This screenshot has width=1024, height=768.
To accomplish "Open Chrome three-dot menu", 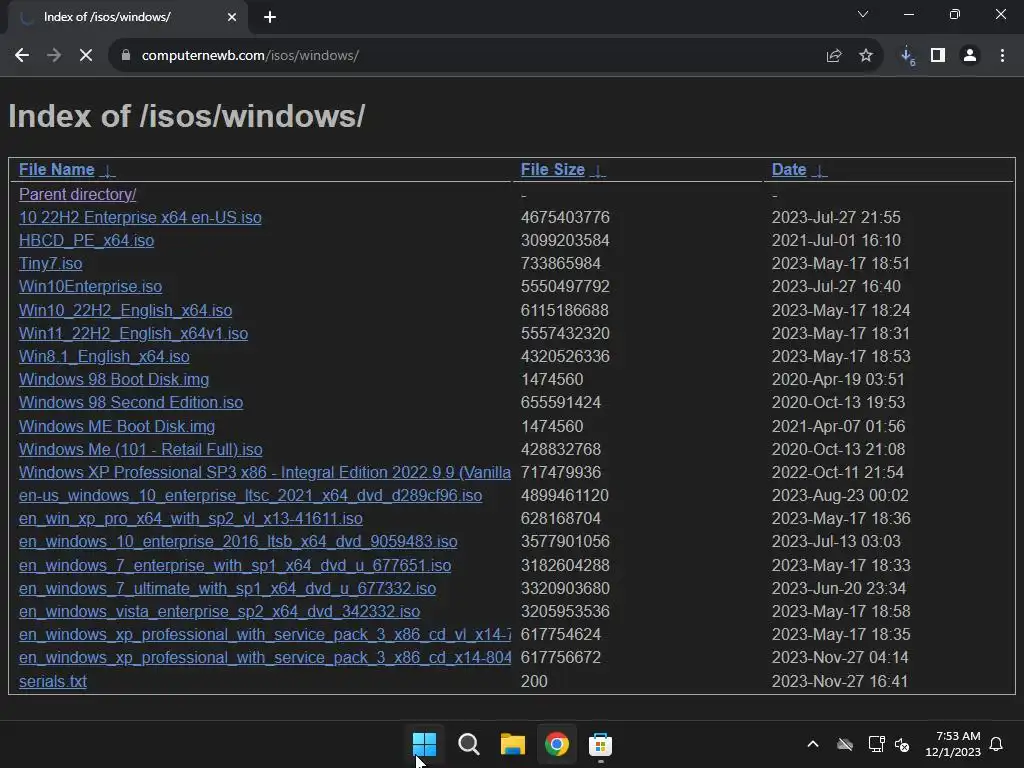I will [x=1002, y=56].
